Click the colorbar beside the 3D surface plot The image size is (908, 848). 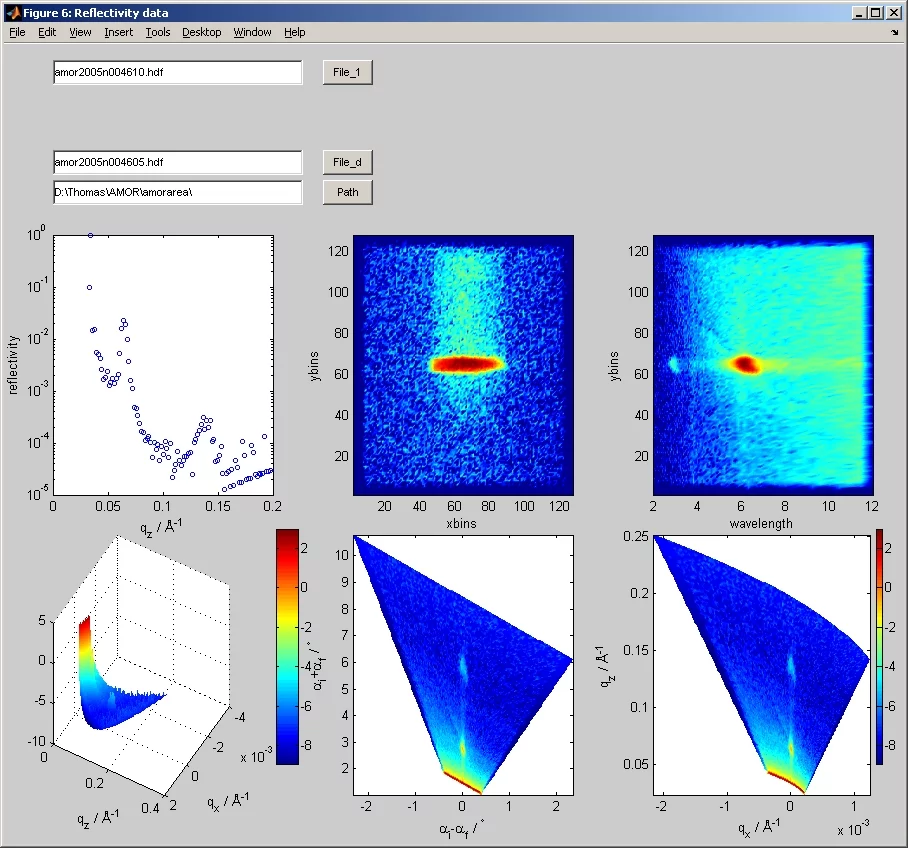pyautogui.click(x=287, y=646)
